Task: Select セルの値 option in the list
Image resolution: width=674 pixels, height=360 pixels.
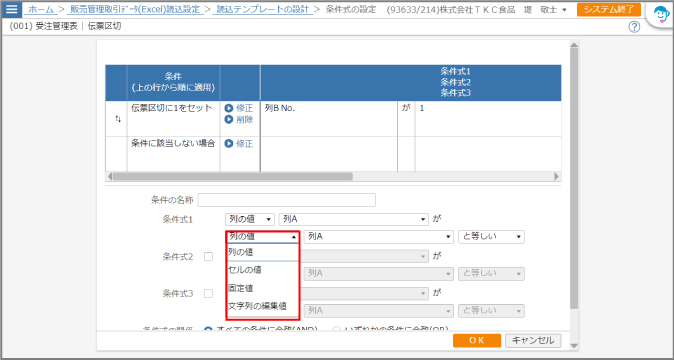Action: [263, 270]
